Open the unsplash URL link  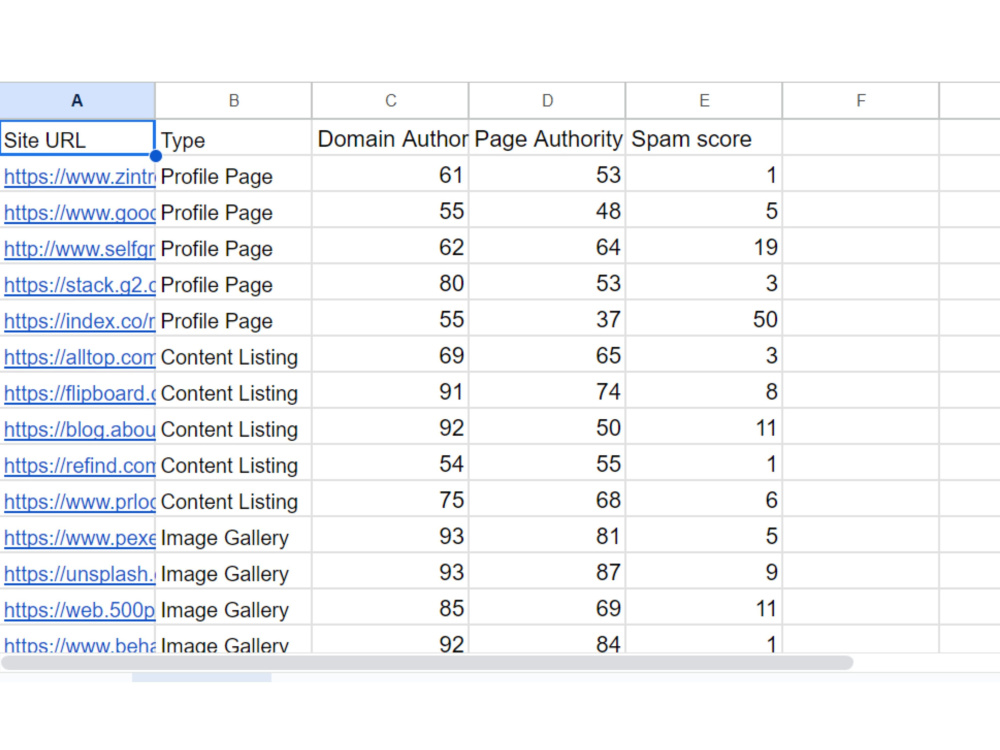pos(79,574)
